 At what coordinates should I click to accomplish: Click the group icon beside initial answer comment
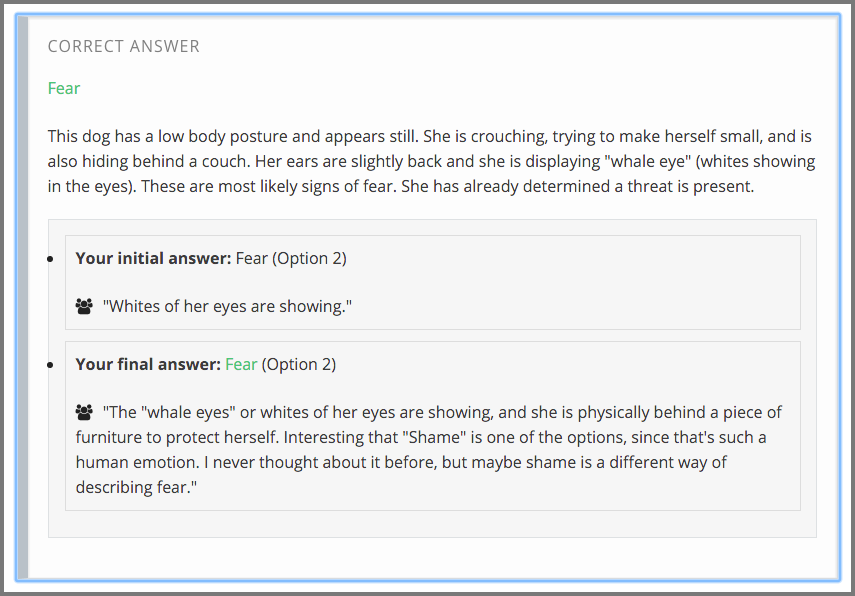(84, 307)
